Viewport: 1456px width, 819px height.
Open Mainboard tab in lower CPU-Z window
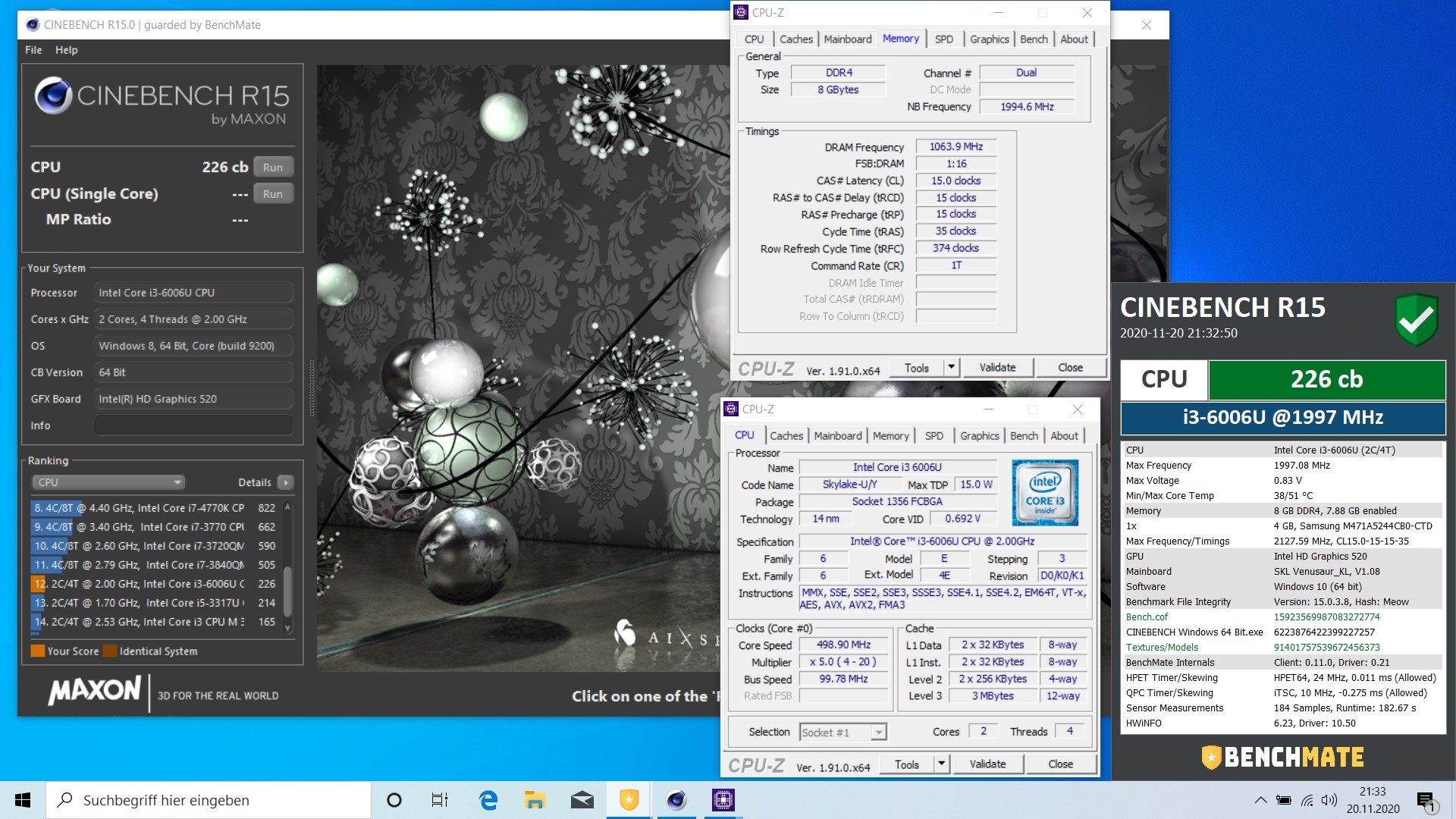[838, 436]
